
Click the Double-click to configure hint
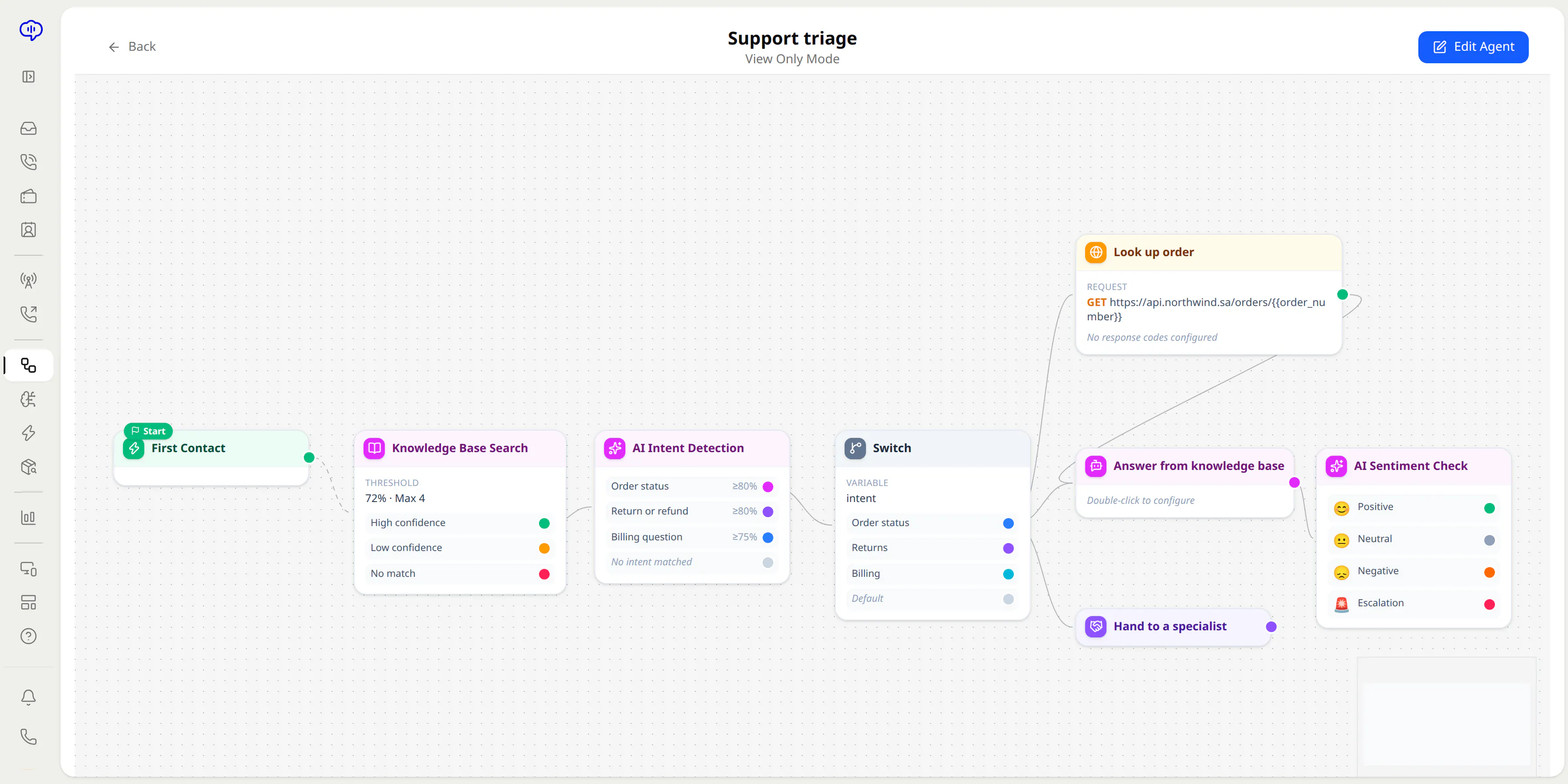pos(1140,500)
